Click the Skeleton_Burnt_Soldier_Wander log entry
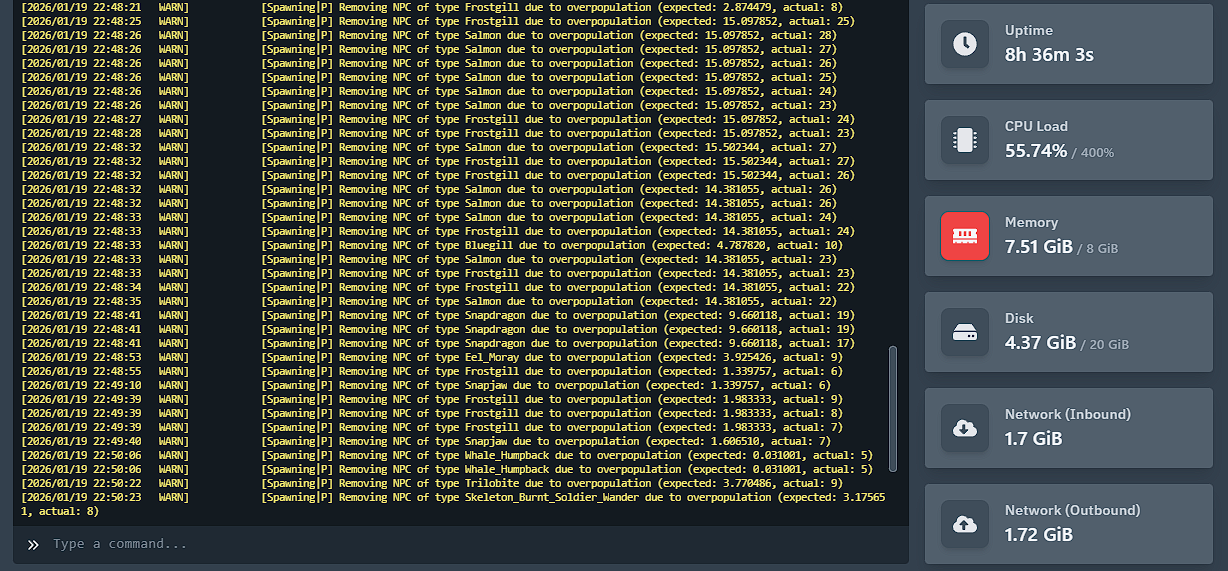1228x571 pixels. pos(570,497)
